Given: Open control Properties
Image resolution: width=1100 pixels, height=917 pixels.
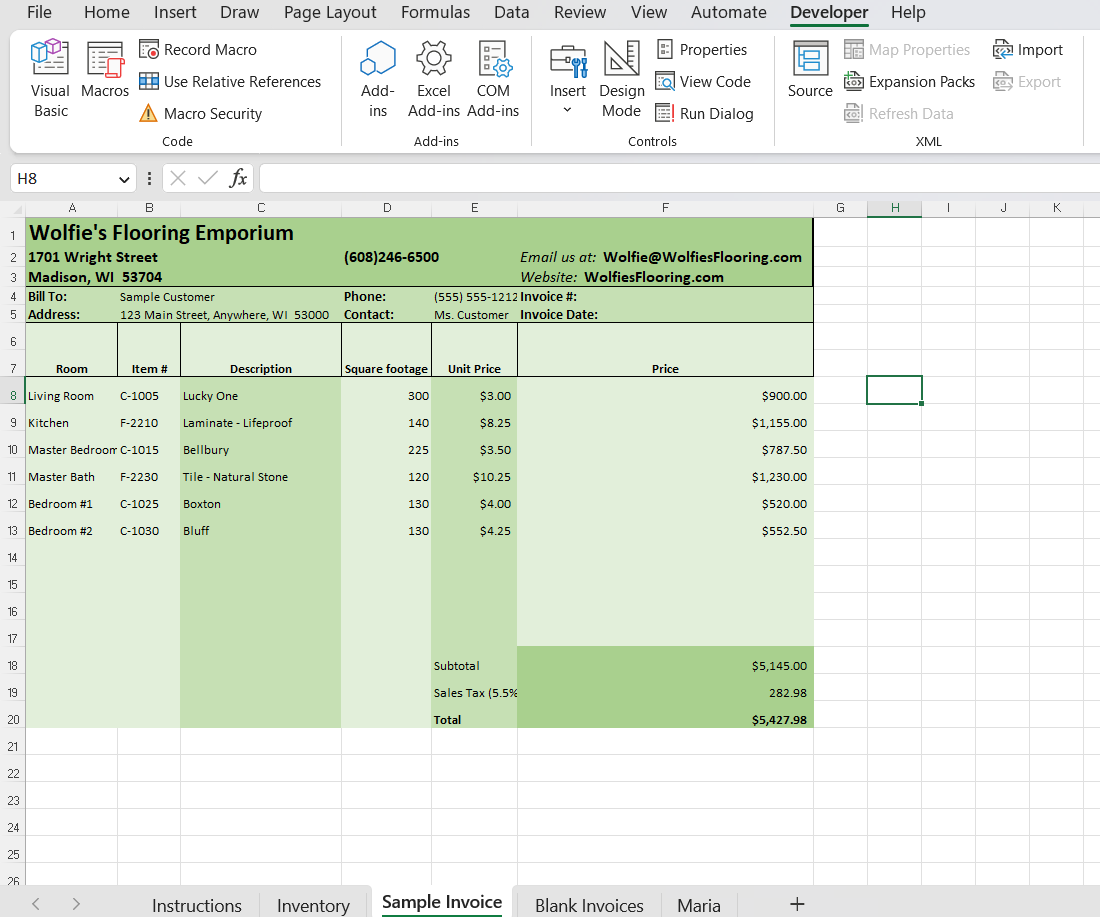Looking at the screenshot, I should (702, 50).
